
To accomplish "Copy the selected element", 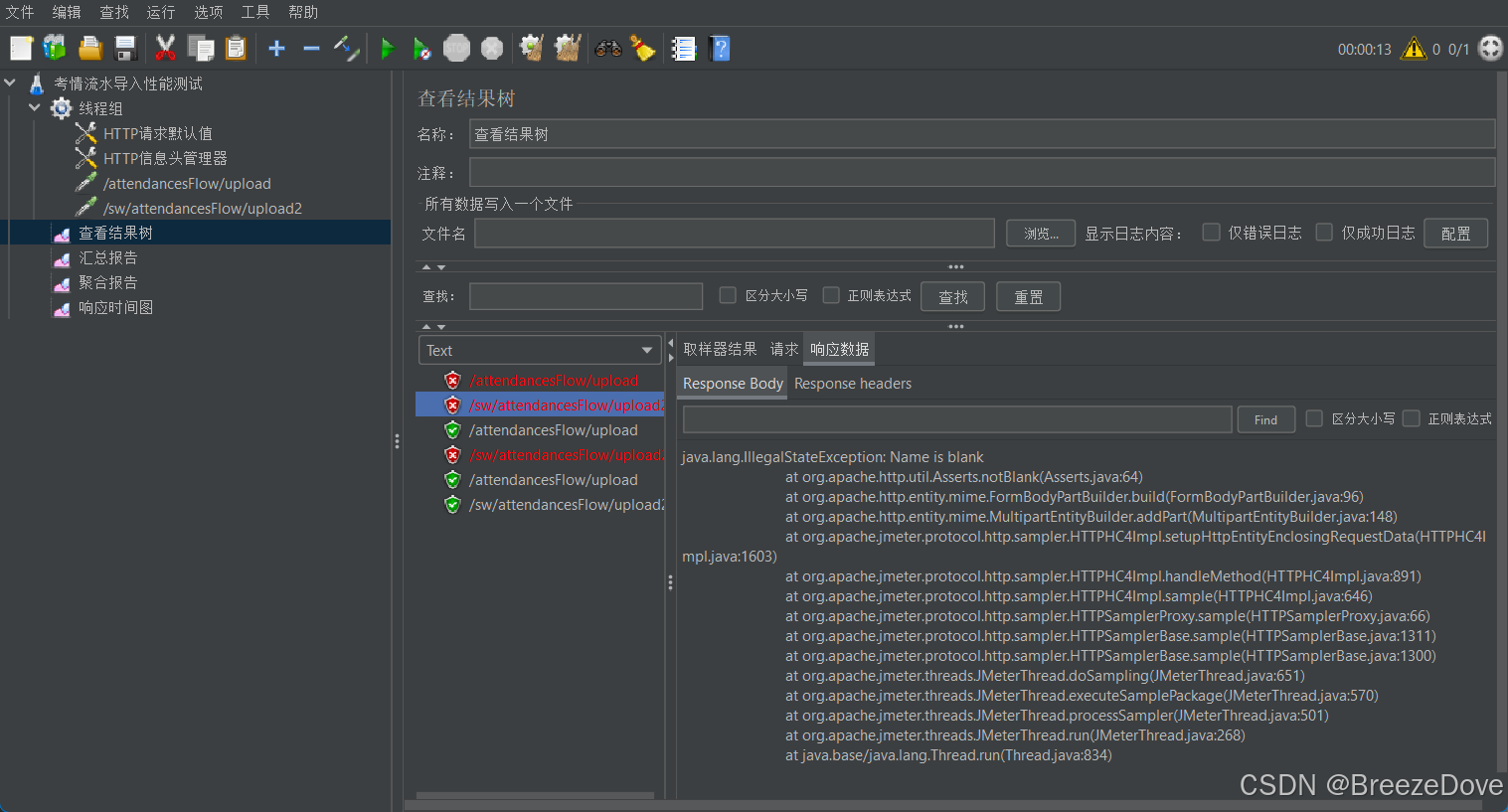I will (x=201, y=48).
